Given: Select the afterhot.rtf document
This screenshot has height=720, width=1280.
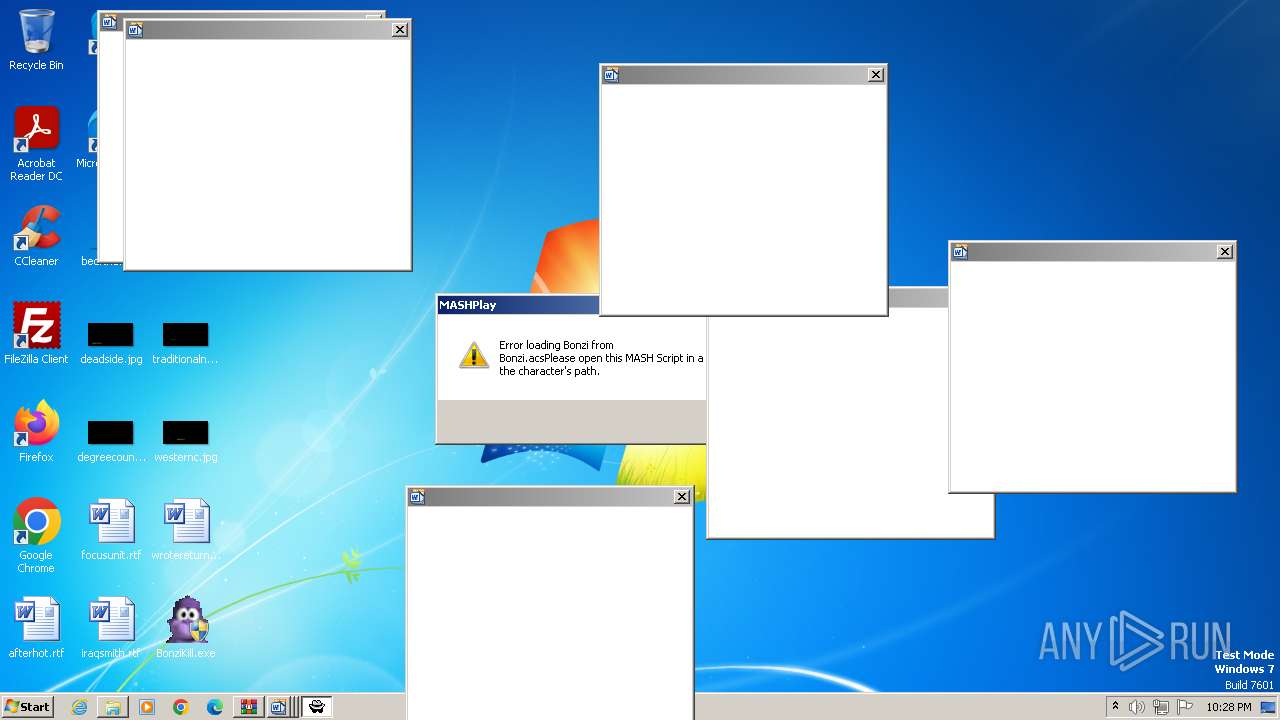Looking at the screenshot, I should point(36,628).
